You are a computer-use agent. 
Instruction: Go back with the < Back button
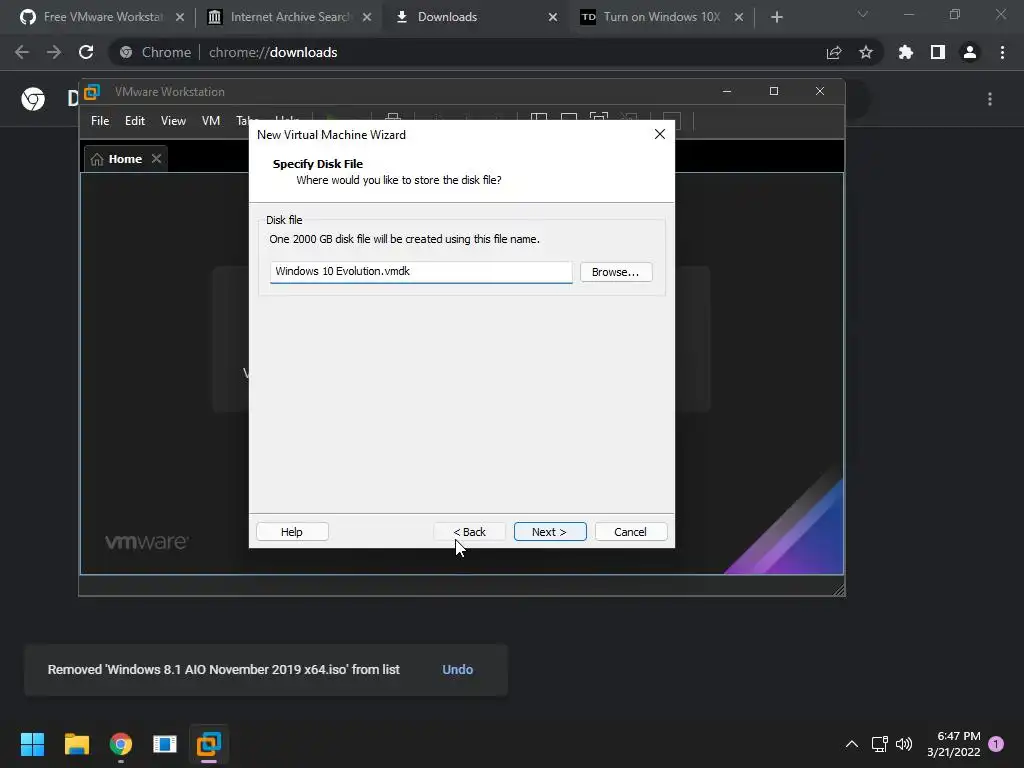470,532
